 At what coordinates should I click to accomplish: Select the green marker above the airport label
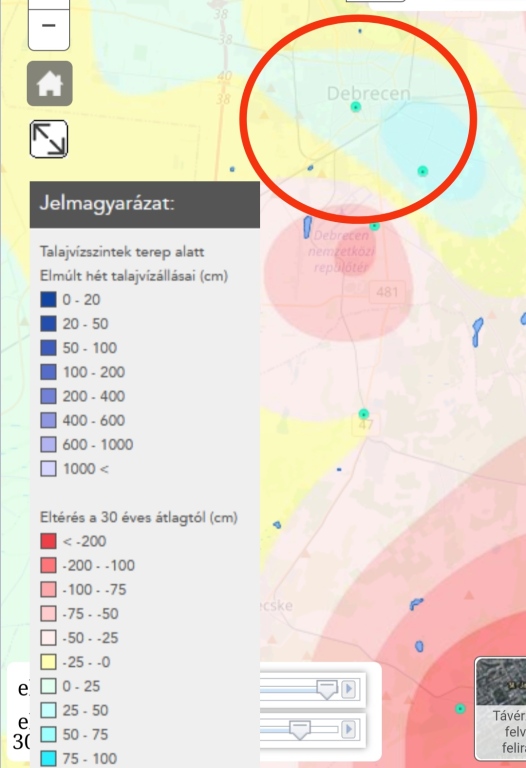(375, 226)
